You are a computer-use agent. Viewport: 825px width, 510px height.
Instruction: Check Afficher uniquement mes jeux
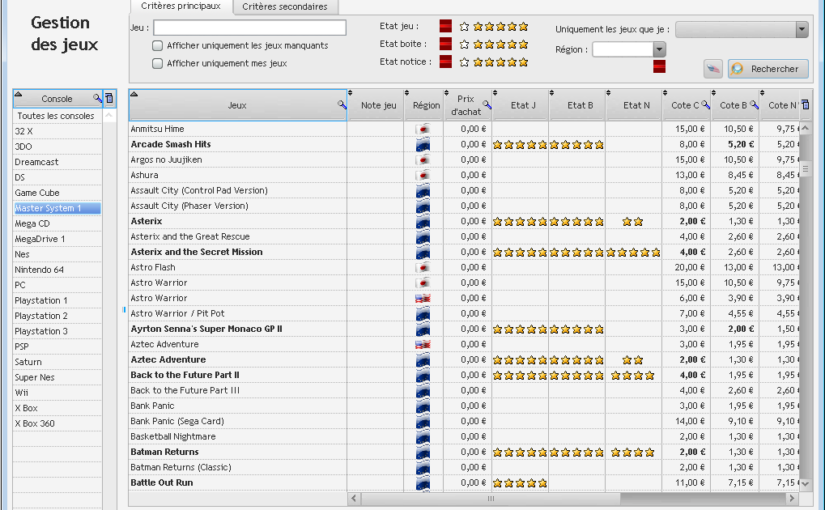[157, 64]
